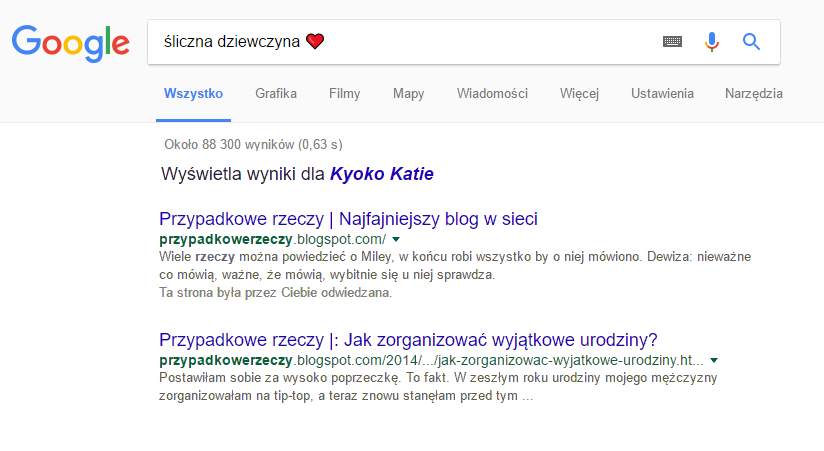
Task: Open 'Przypadkowe rzeczy | Najfajniejszy blog w sieci' result
Action: (x=348, y=219)
